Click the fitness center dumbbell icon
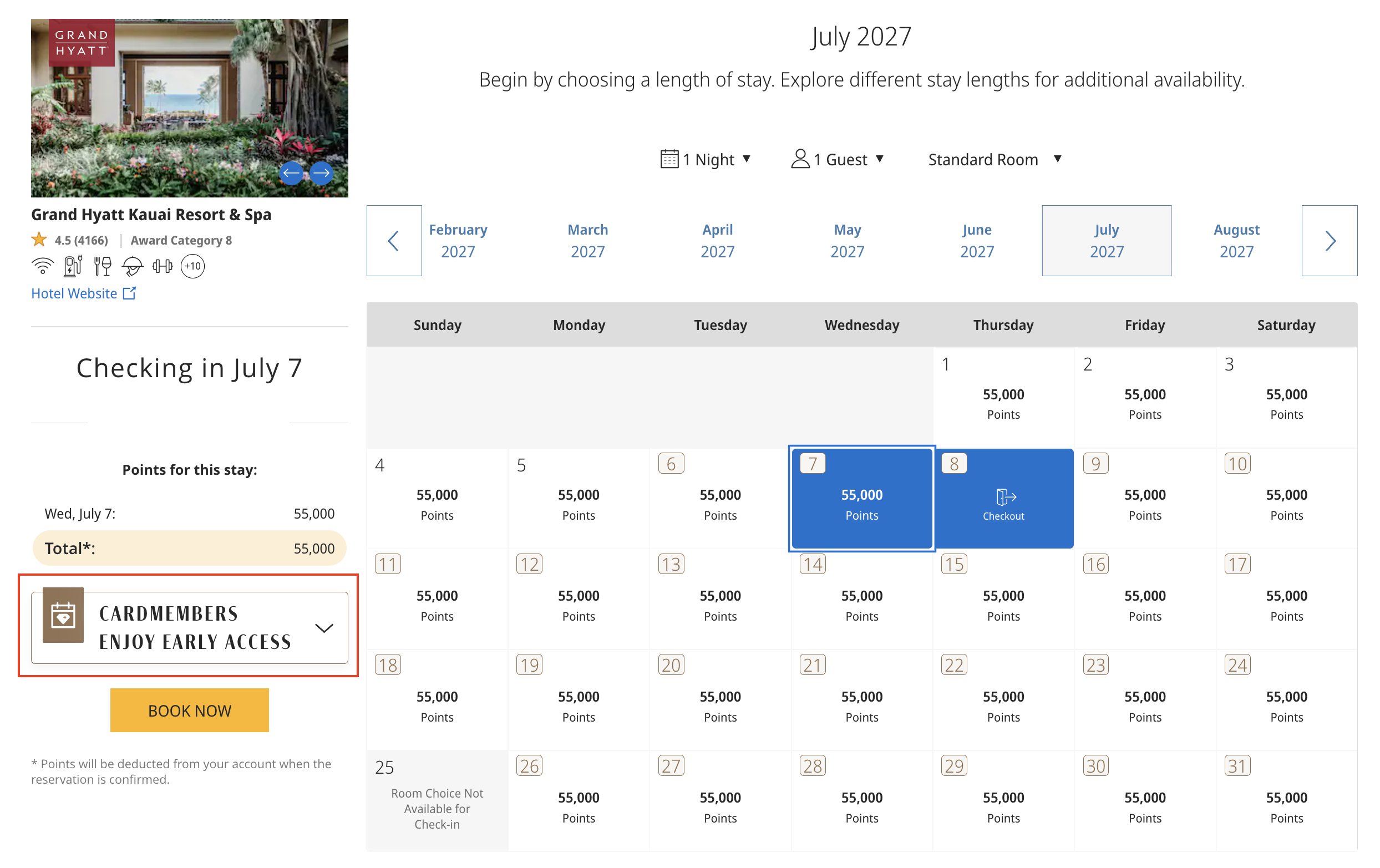This screenshot has height=868, width=1380. click(162, 266)
